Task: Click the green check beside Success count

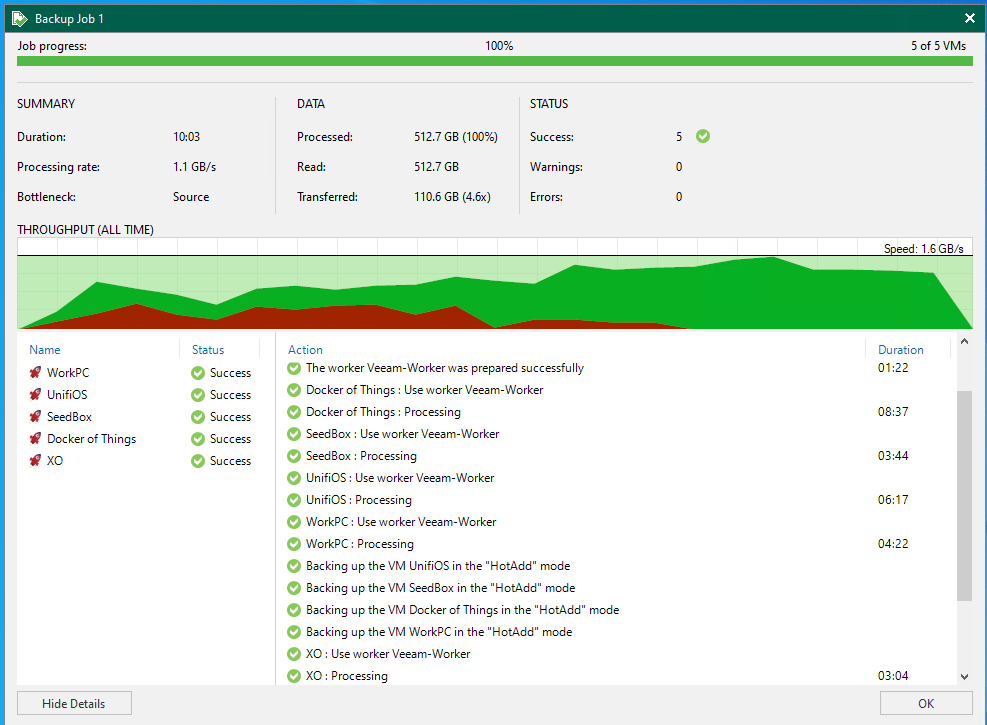Action: [703, 136]
